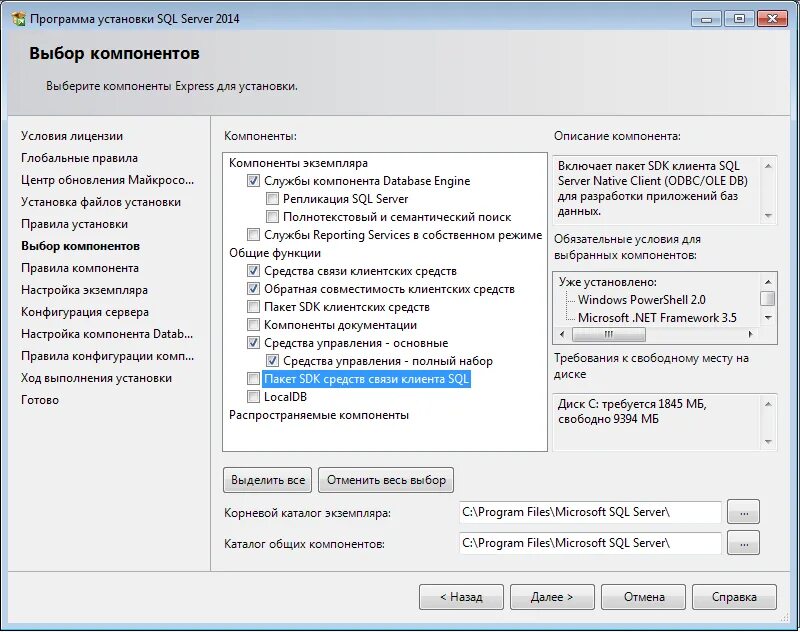Image resolution: width=800 pixels, height=632 pixels.
Task: Check Службы Reporting Services checkbox
Action: (253, 235)
